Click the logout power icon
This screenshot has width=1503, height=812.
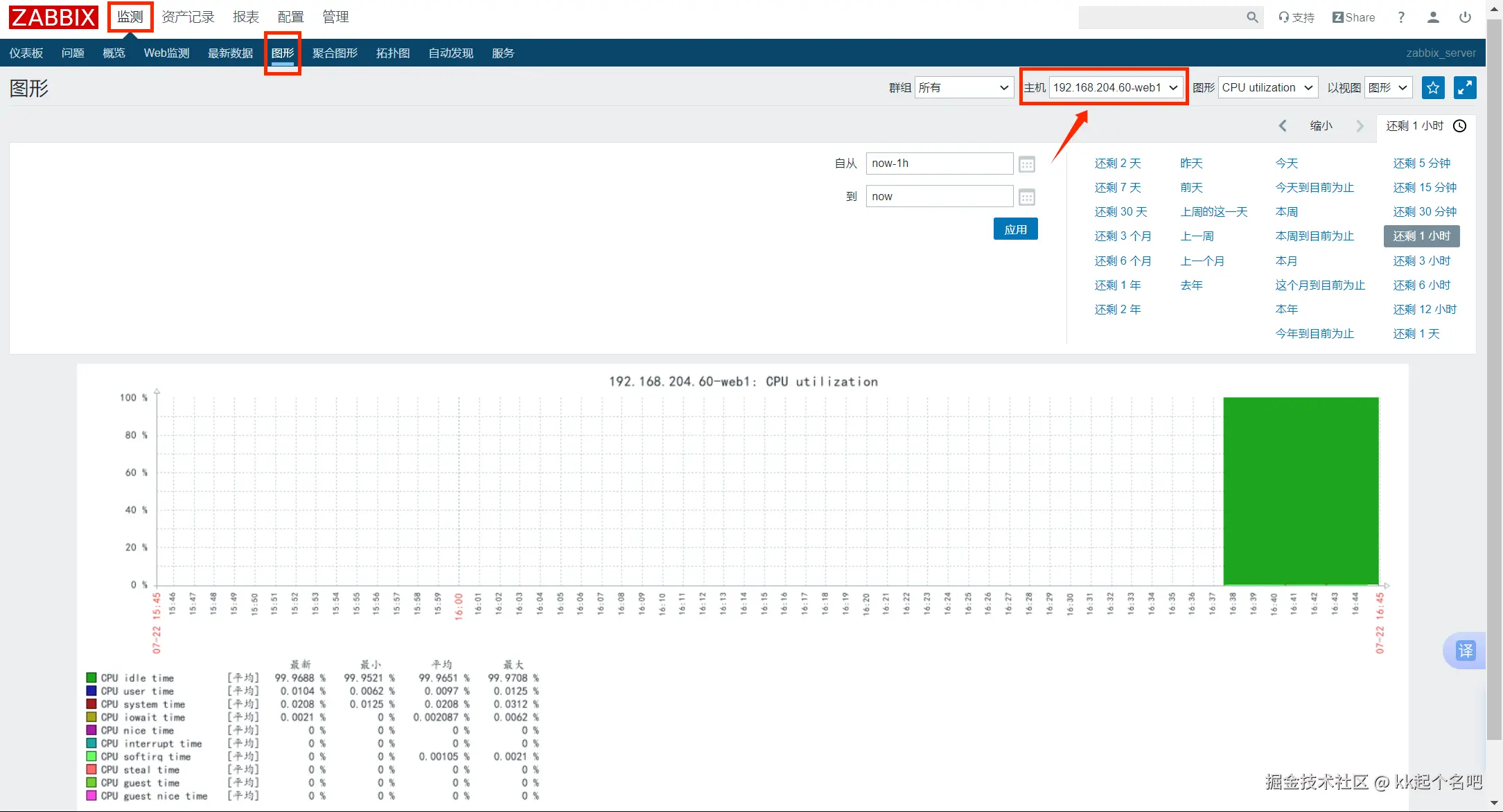click(1465, 17)
